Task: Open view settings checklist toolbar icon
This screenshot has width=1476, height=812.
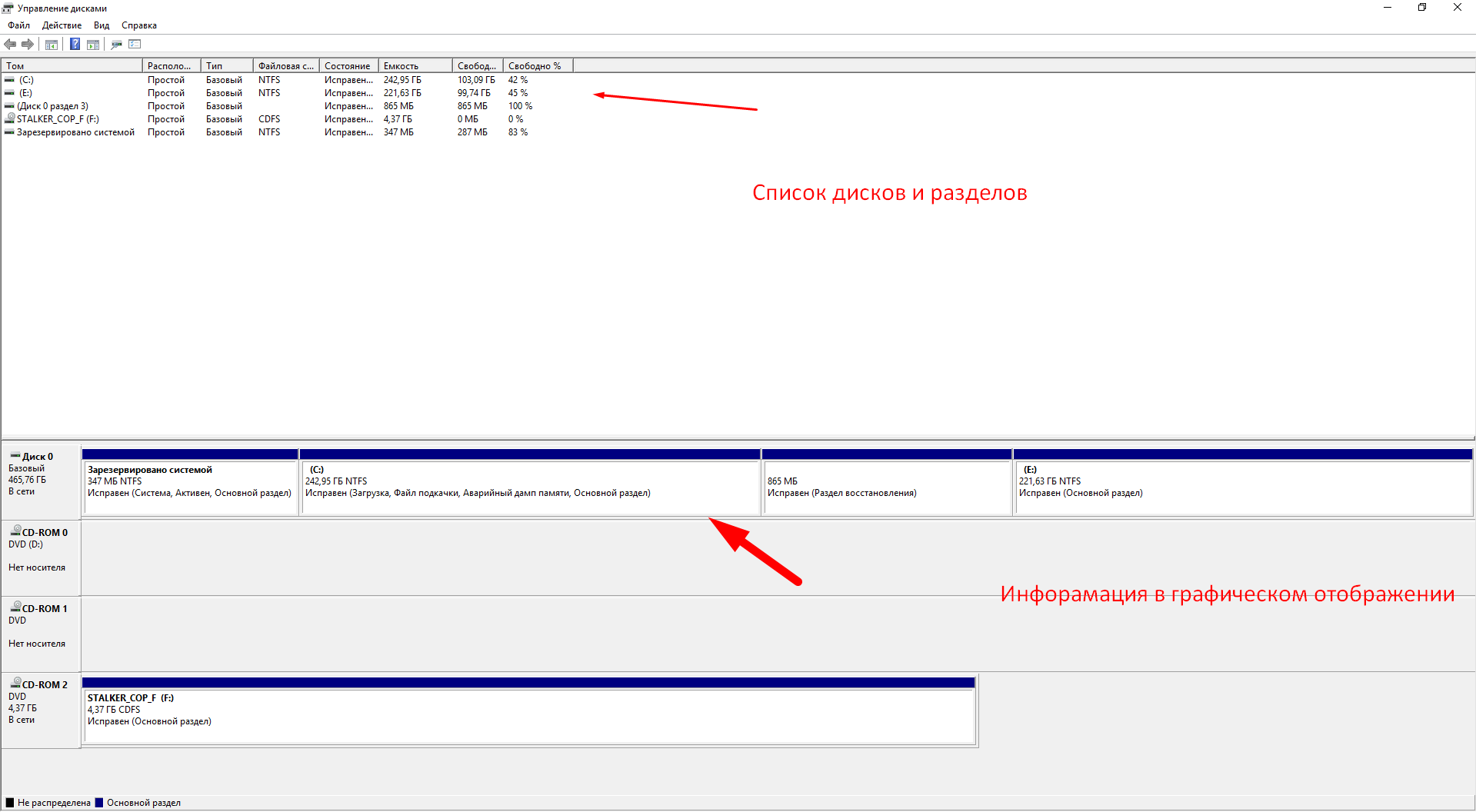Action: (x=135, y=45)
